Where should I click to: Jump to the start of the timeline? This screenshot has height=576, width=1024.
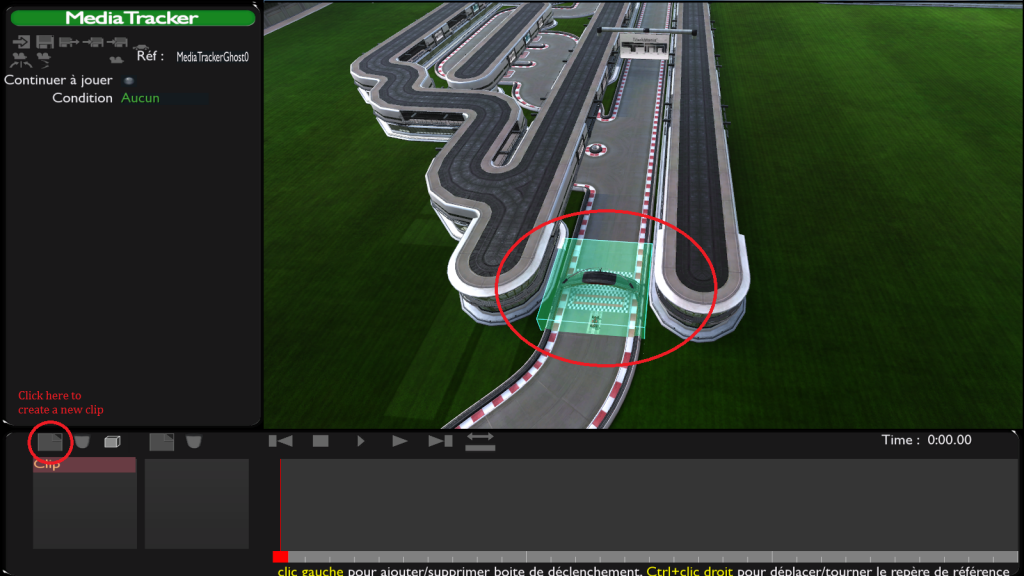click(x=281, y=441)
